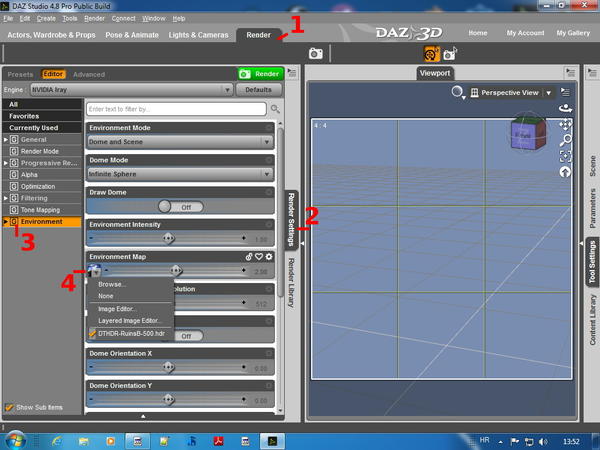This screenshot has height=450, width=600.
Task: Choose Browse... in image menu
Action: pyautogui.click(x=112, y=284)
